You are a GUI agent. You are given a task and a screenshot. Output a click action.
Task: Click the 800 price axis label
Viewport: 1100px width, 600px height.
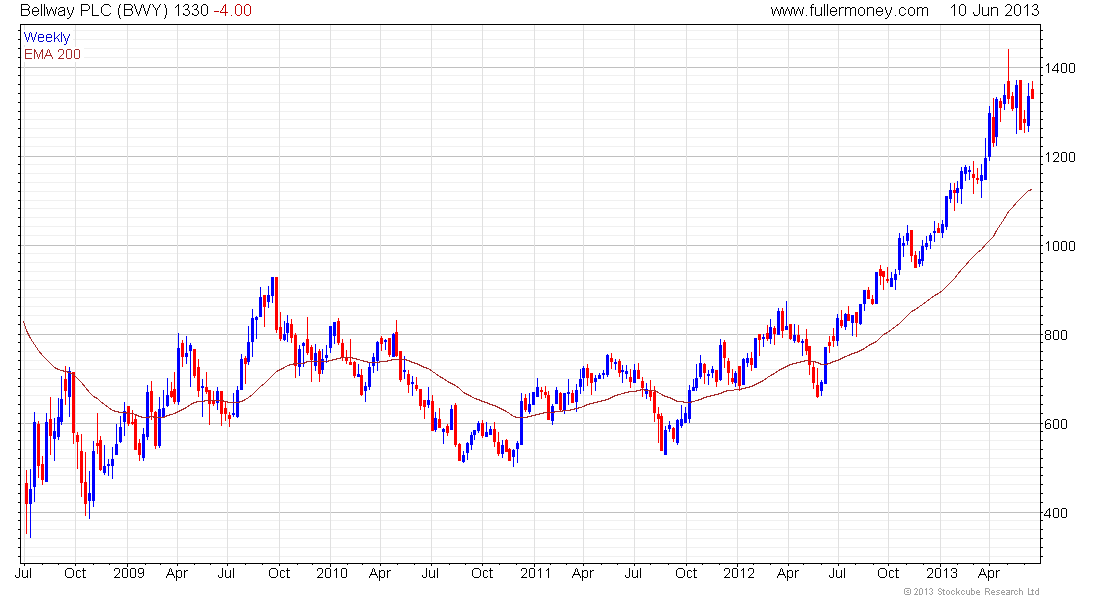1056,335
